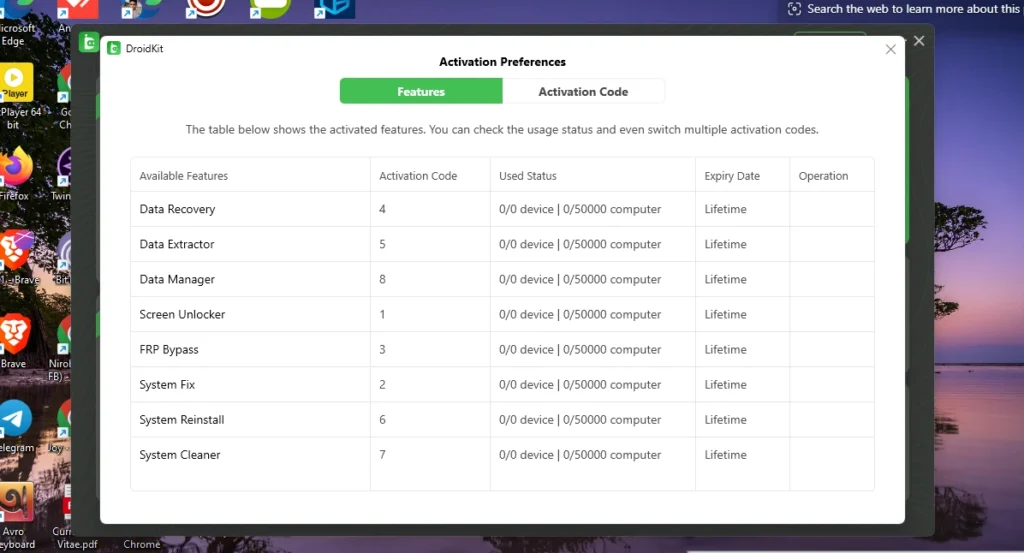Select the System Reinstall feature row
The height and width of the screenshot is (553, 1024).
[502, 420]
